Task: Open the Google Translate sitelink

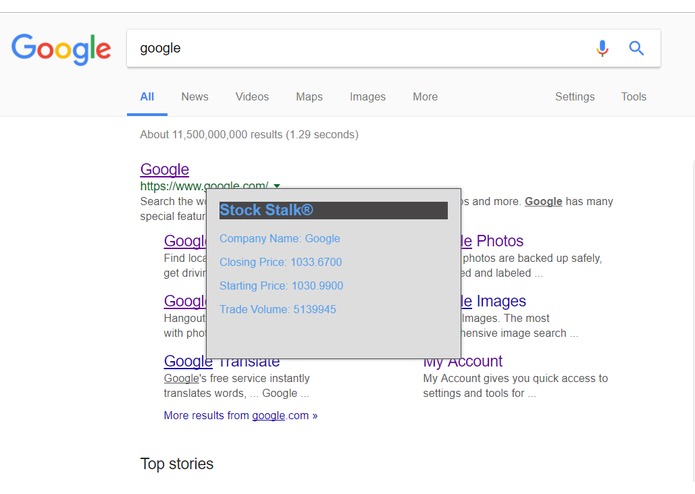Action: [222, 361]
